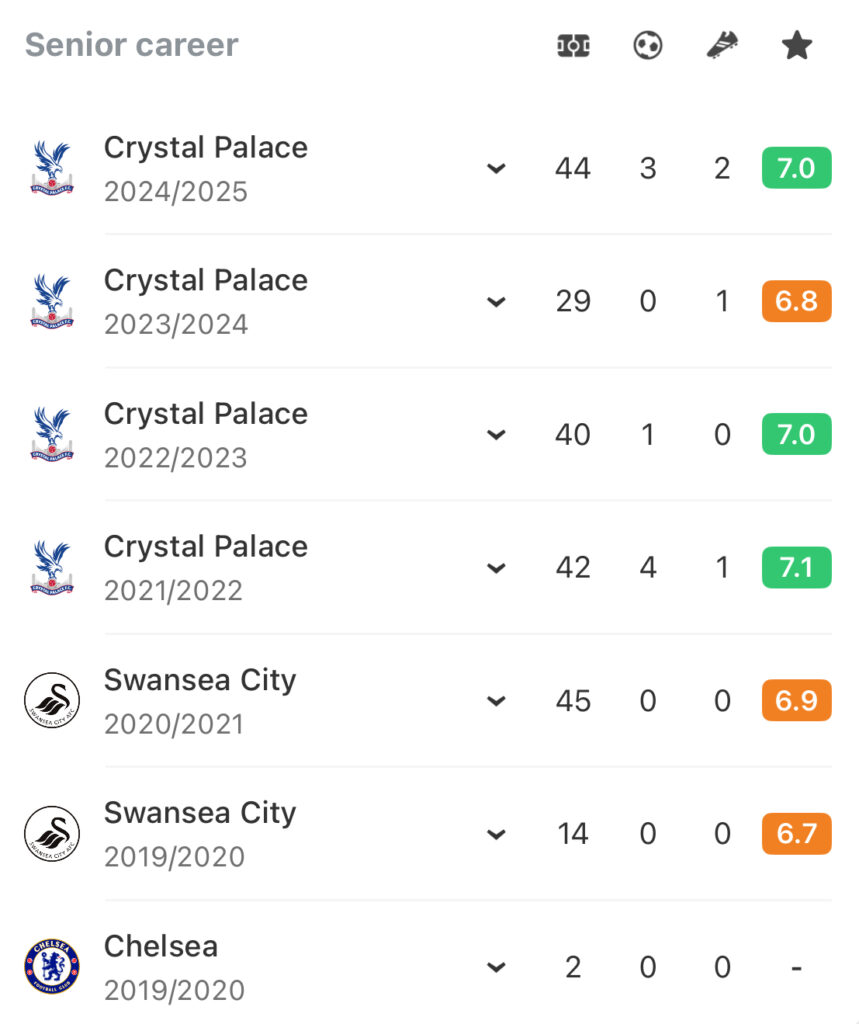
Task: Open the Chelsea team name link
Action: click(161, 946)
